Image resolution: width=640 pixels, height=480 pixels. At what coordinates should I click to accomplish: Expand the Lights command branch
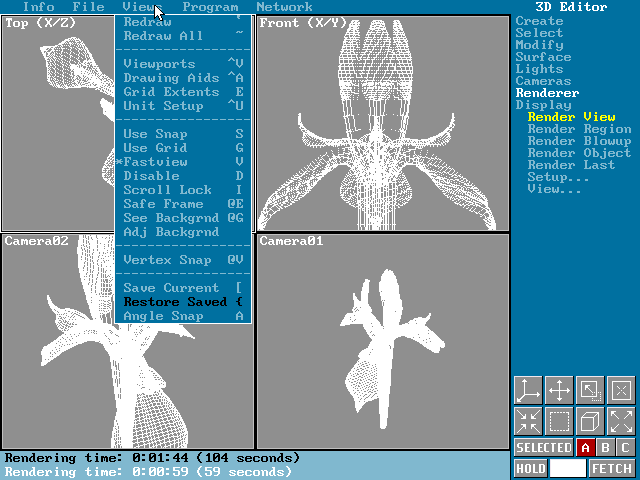[x=539, y=69]
